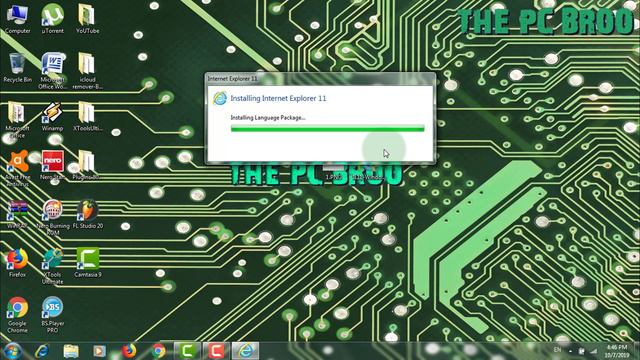Image resolution: width=640 pixels, height=360 pixels.
Task: Select the Plugins folder on desktop
Action: coord(86,165)
